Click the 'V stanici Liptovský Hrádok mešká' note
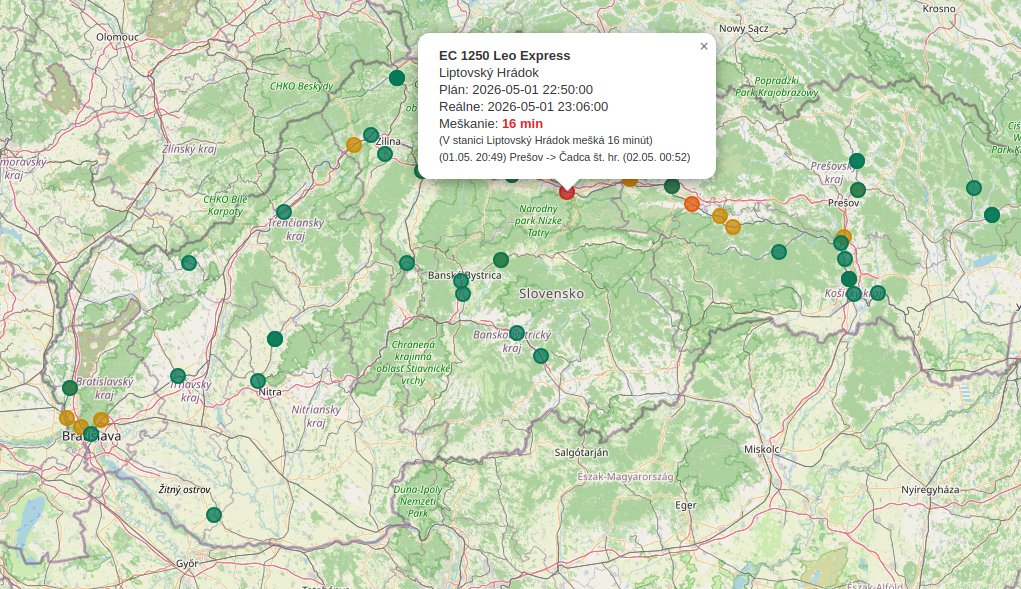The width and height of the screenshot is (1021, 589). click(546, 141)
